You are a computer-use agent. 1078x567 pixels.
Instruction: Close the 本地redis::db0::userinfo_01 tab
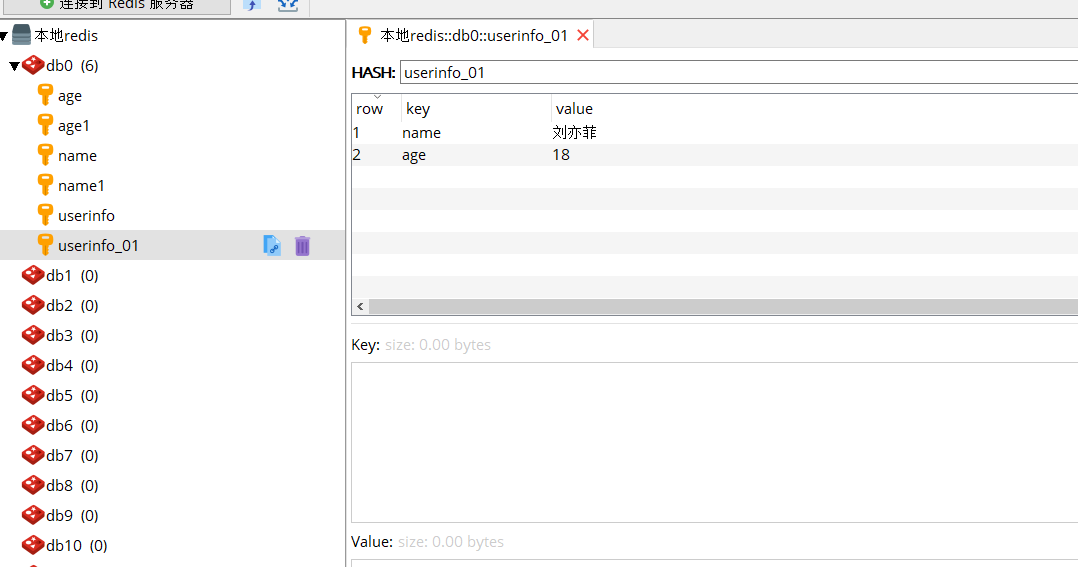point(583,35)
